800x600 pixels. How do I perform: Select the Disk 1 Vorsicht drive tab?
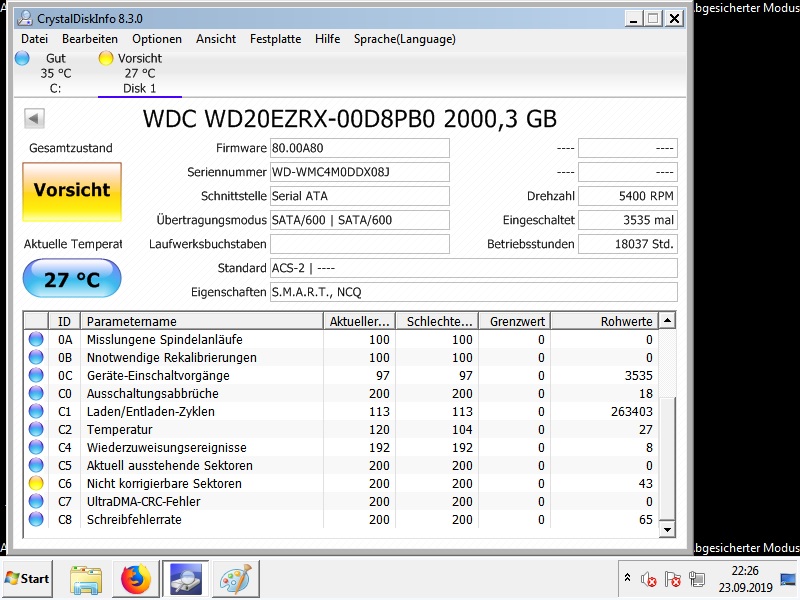pos(139,73)
